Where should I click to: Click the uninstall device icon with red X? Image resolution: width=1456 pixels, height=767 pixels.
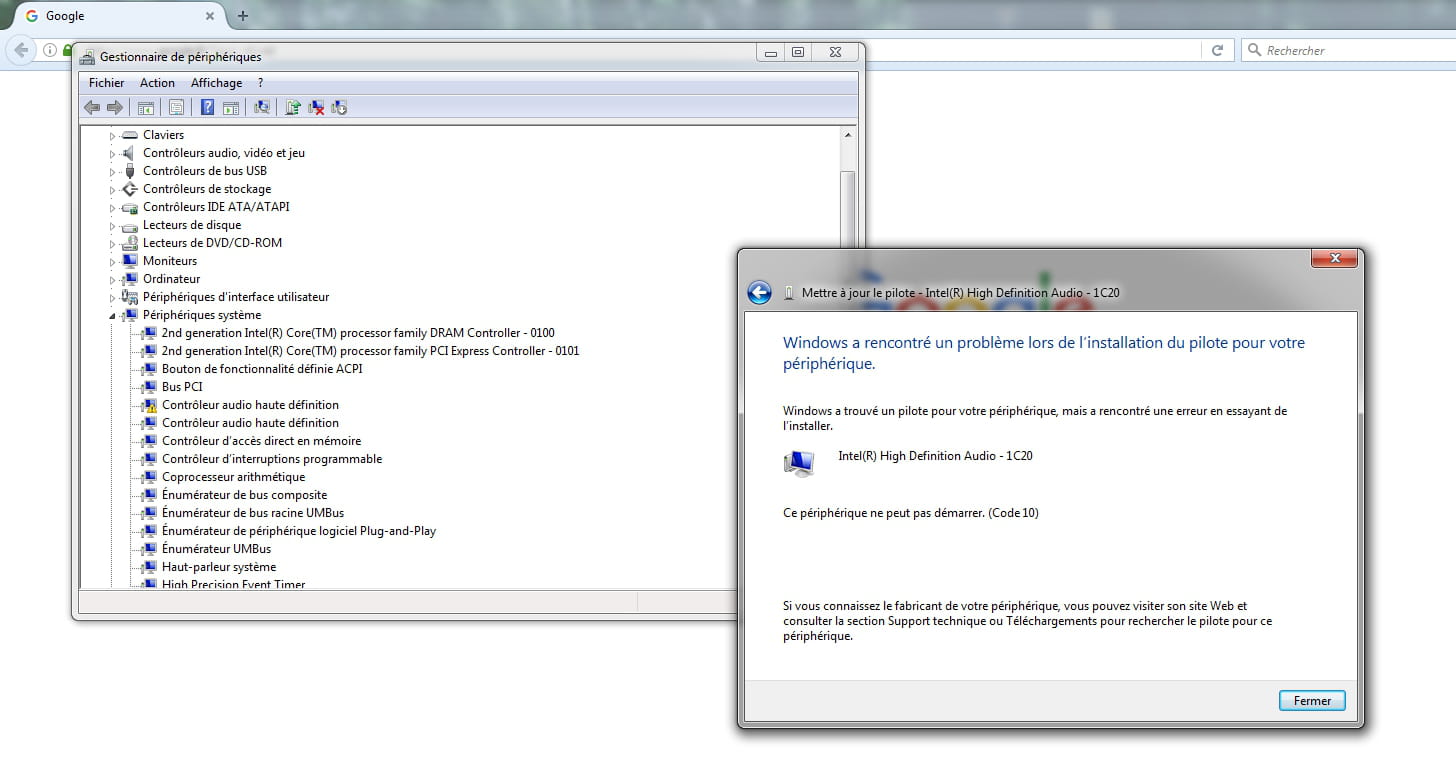316,107
